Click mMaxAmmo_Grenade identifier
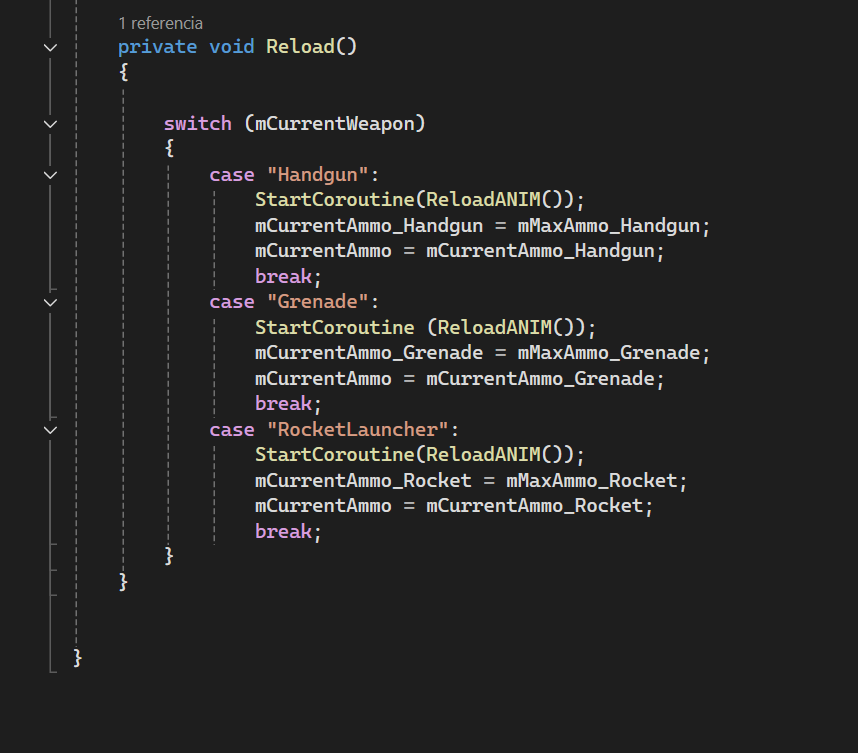The height and width of the screenshot is (753, 858). [609, 353]
